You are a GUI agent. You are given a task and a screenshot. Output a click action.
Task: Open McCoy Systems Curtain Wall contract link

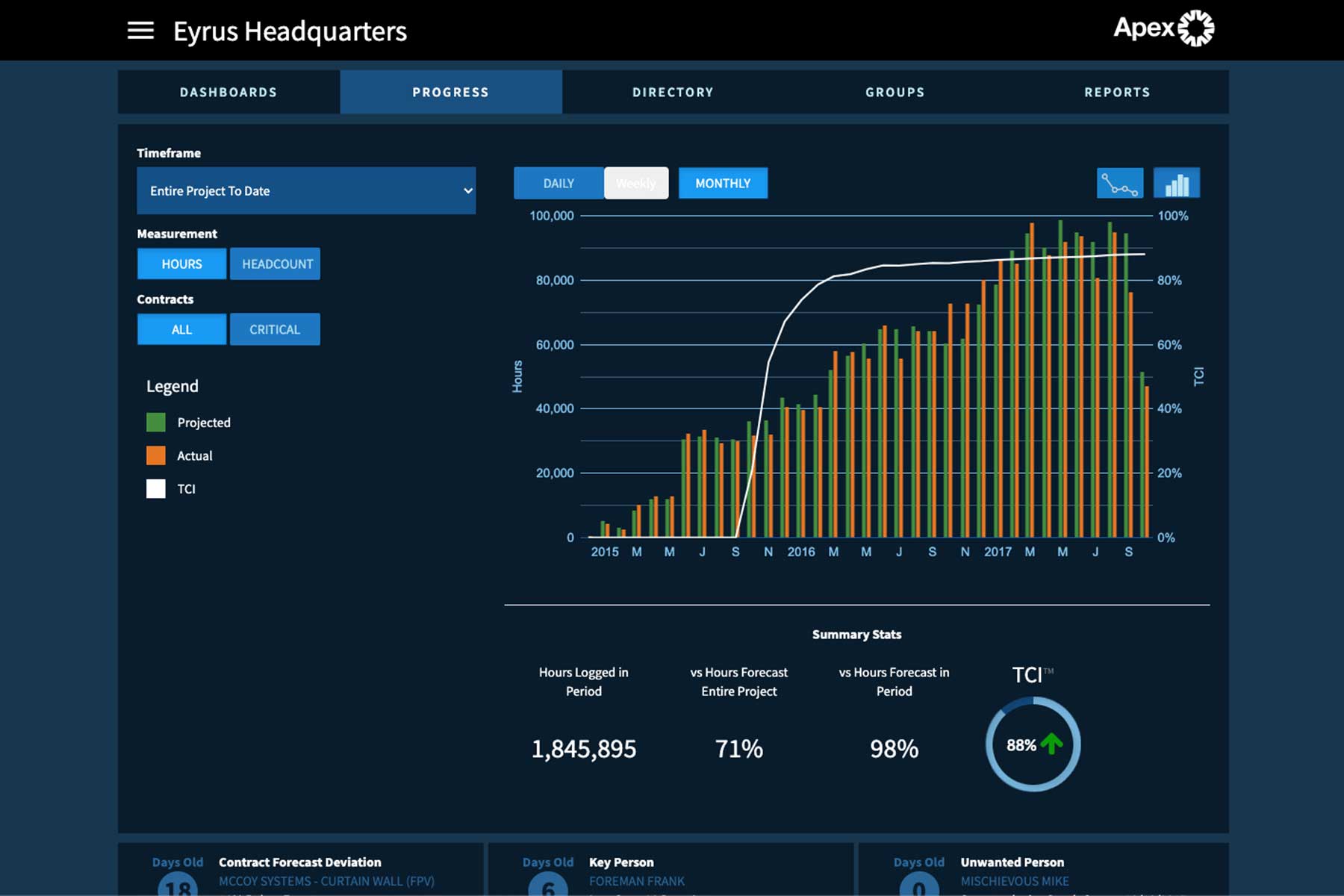[x=326, y=881]
